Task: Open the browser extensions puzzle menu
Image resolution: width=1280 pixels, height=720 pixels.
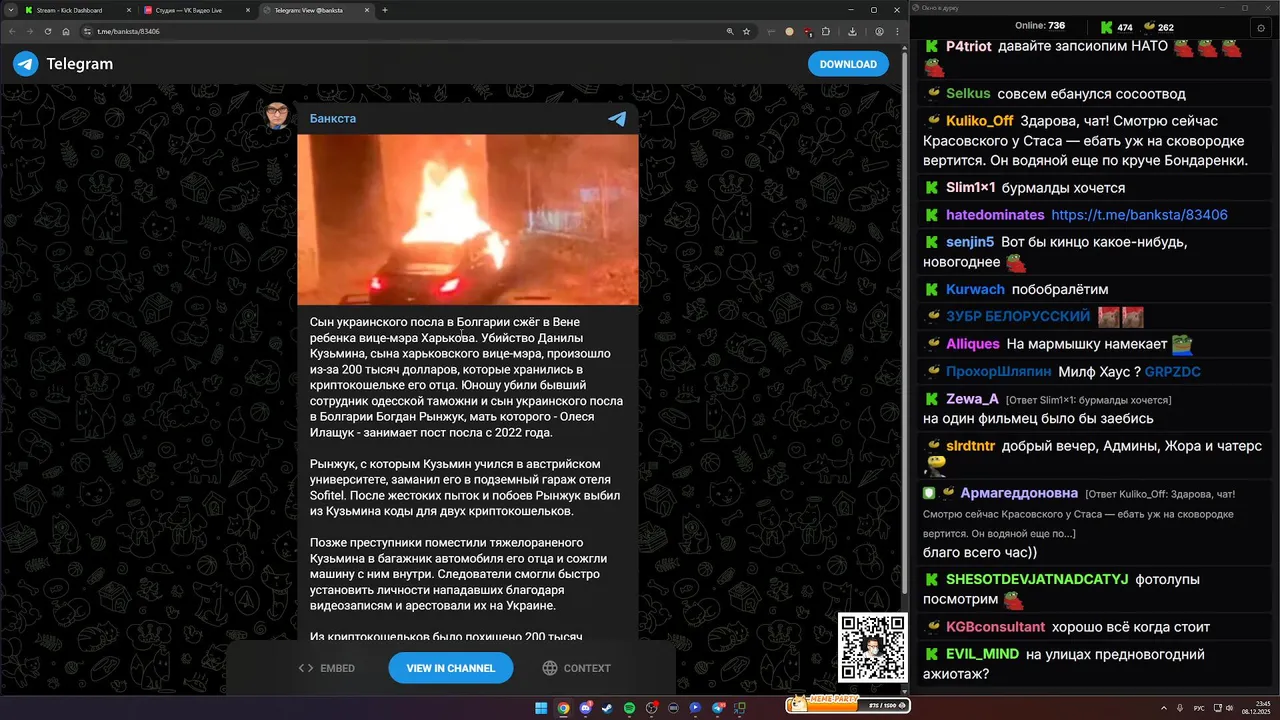Action: (x=826, y=31)
